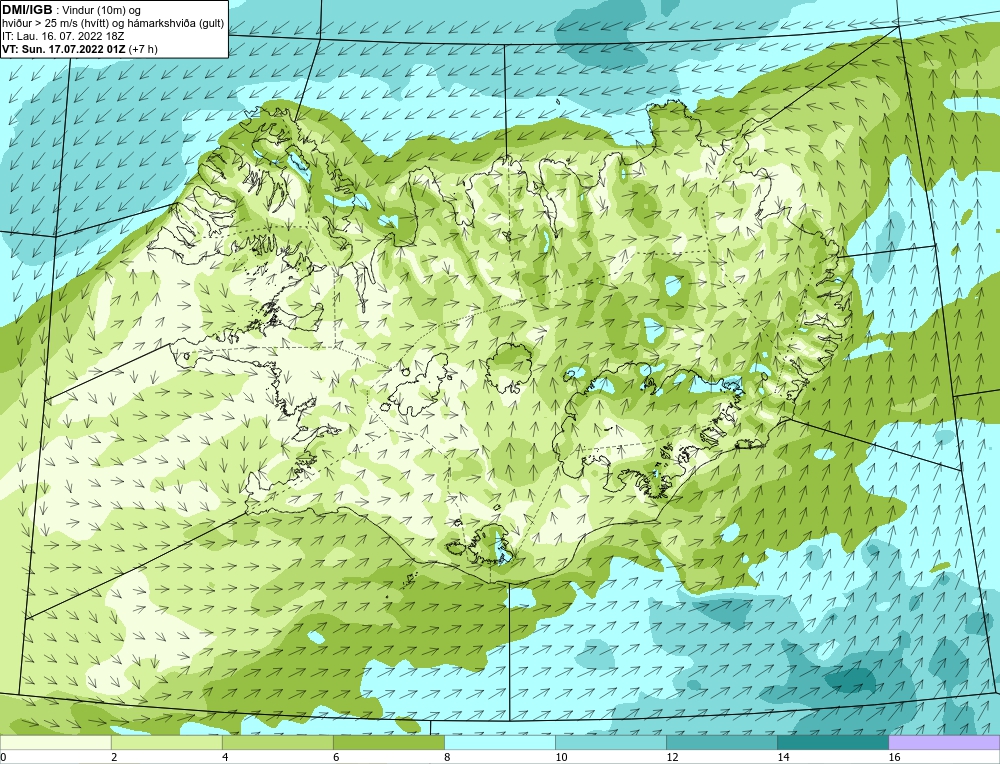Click the dark teal 14–16 m/s legend swatch
This screenshot has height=764, width=1000.
point(832,742)
